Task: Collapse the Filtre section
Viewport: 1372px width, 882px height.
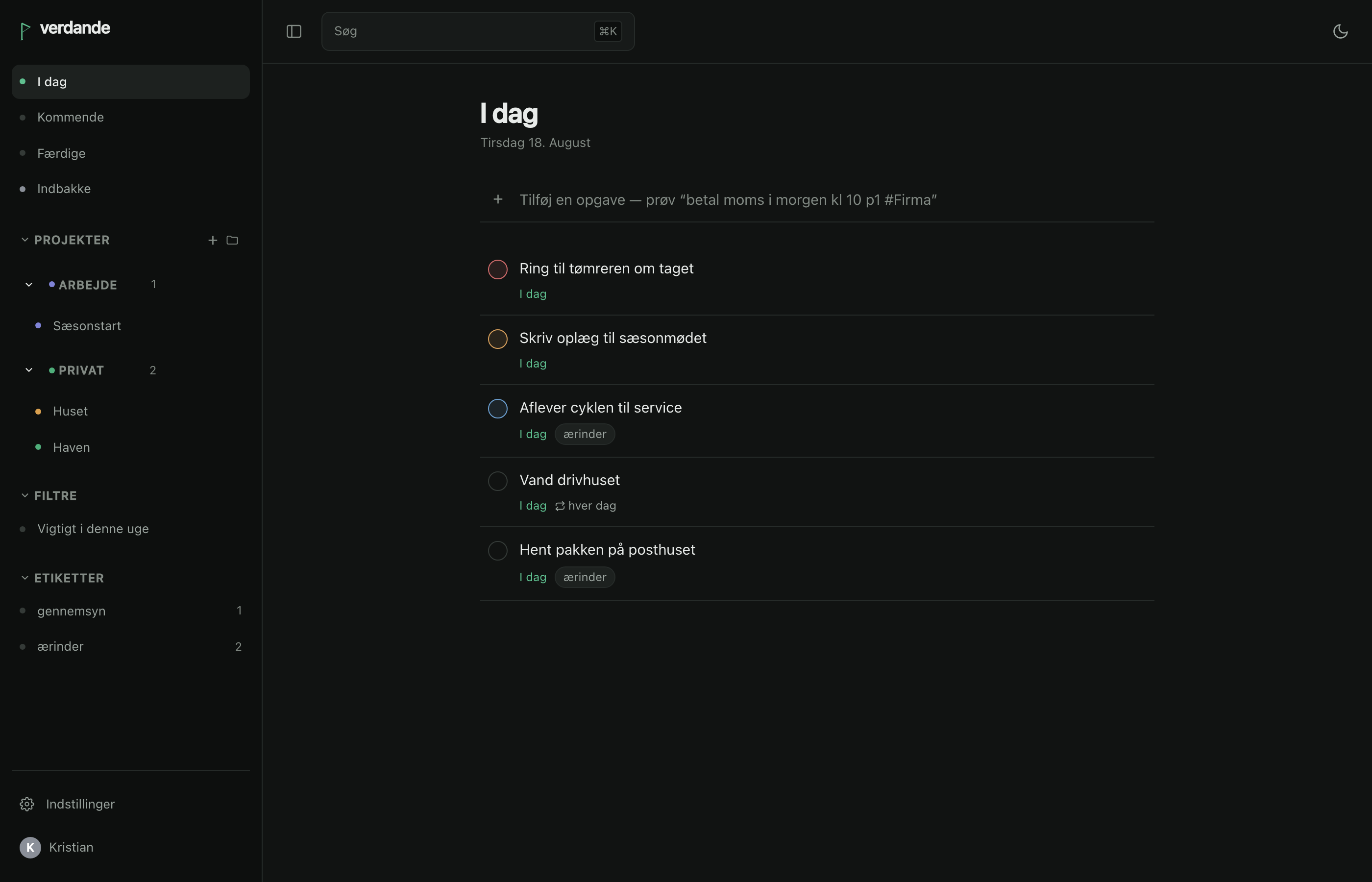Action: (x=24, y=495)
